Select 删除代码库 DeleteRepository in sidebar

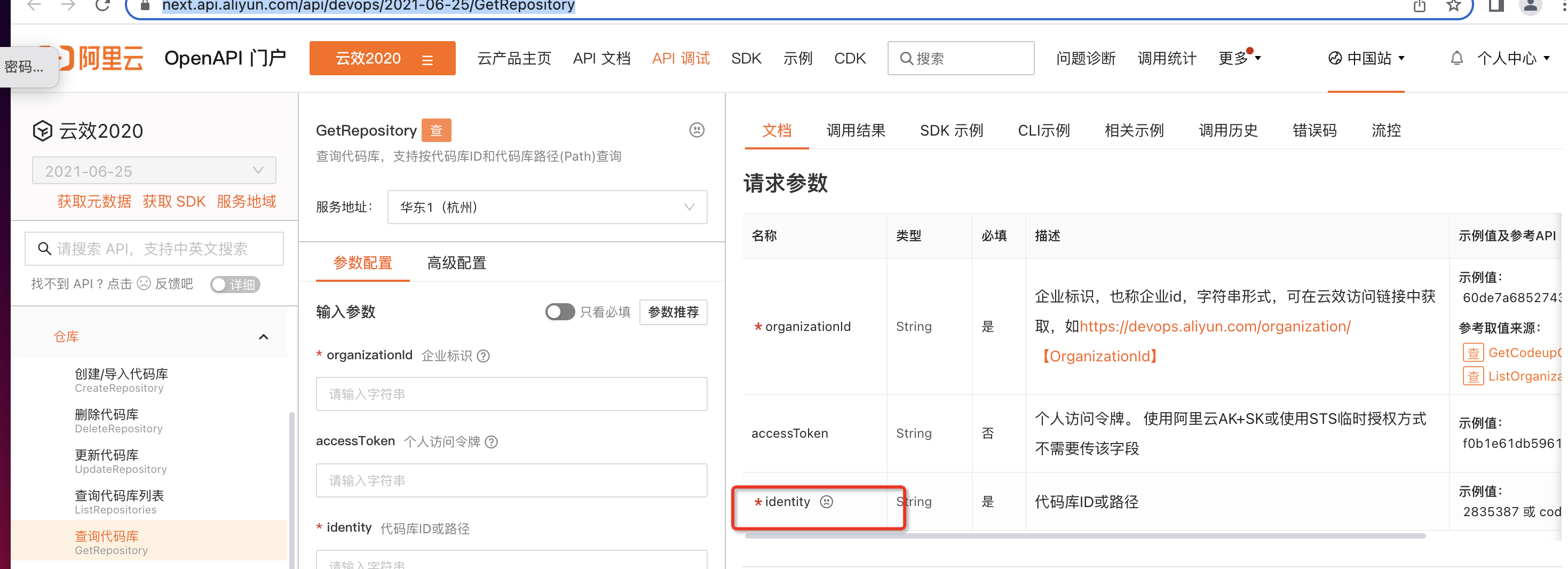tap(118, 421)
